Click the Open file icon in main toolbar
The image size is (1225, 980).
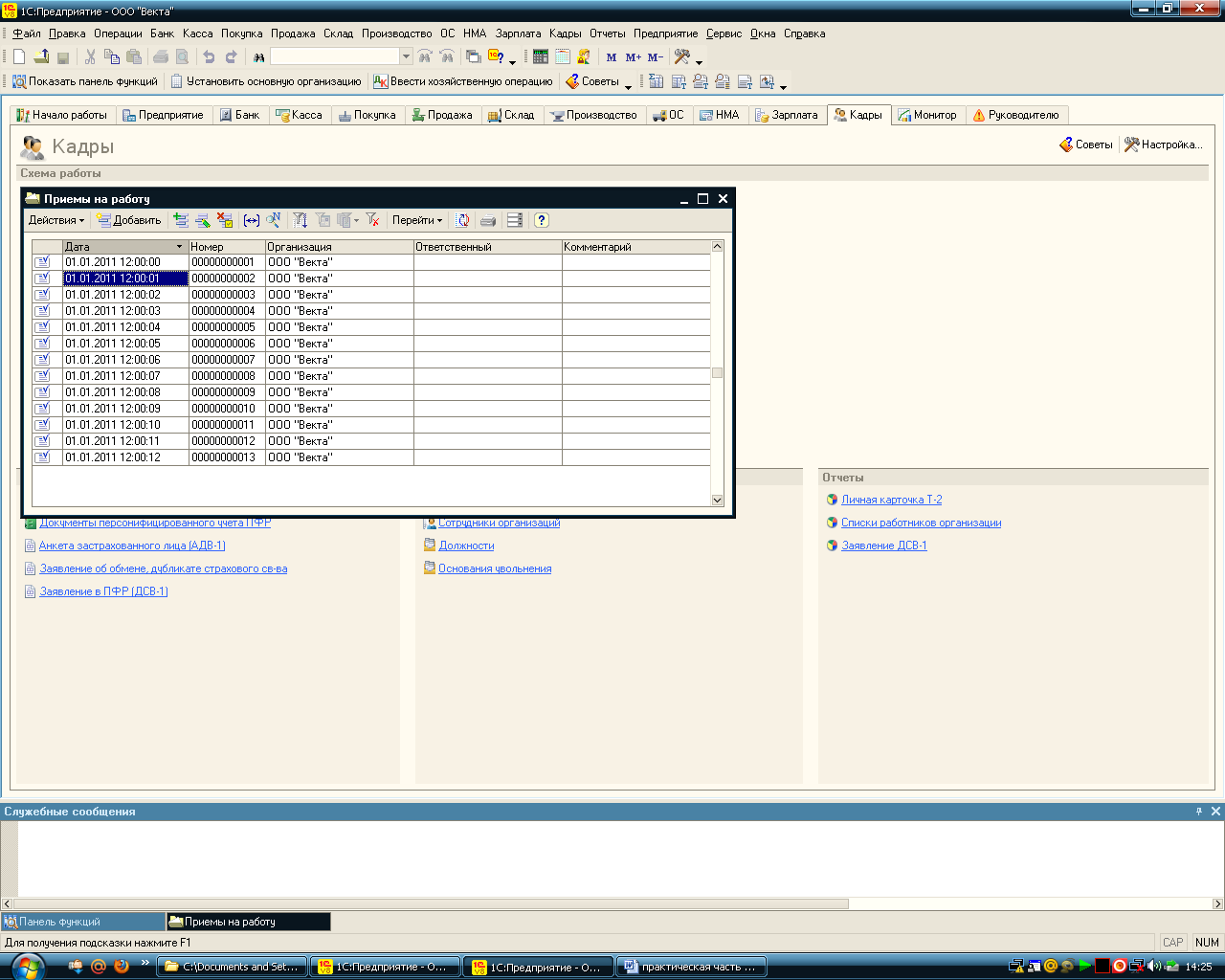pos(41,57)
